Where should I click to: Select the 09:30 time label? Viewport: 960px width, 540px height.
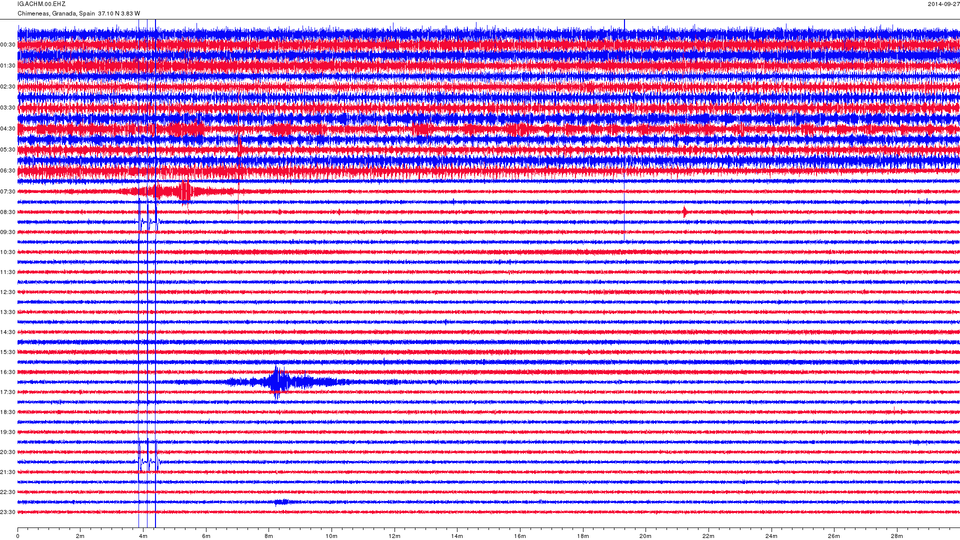[7, 232]
